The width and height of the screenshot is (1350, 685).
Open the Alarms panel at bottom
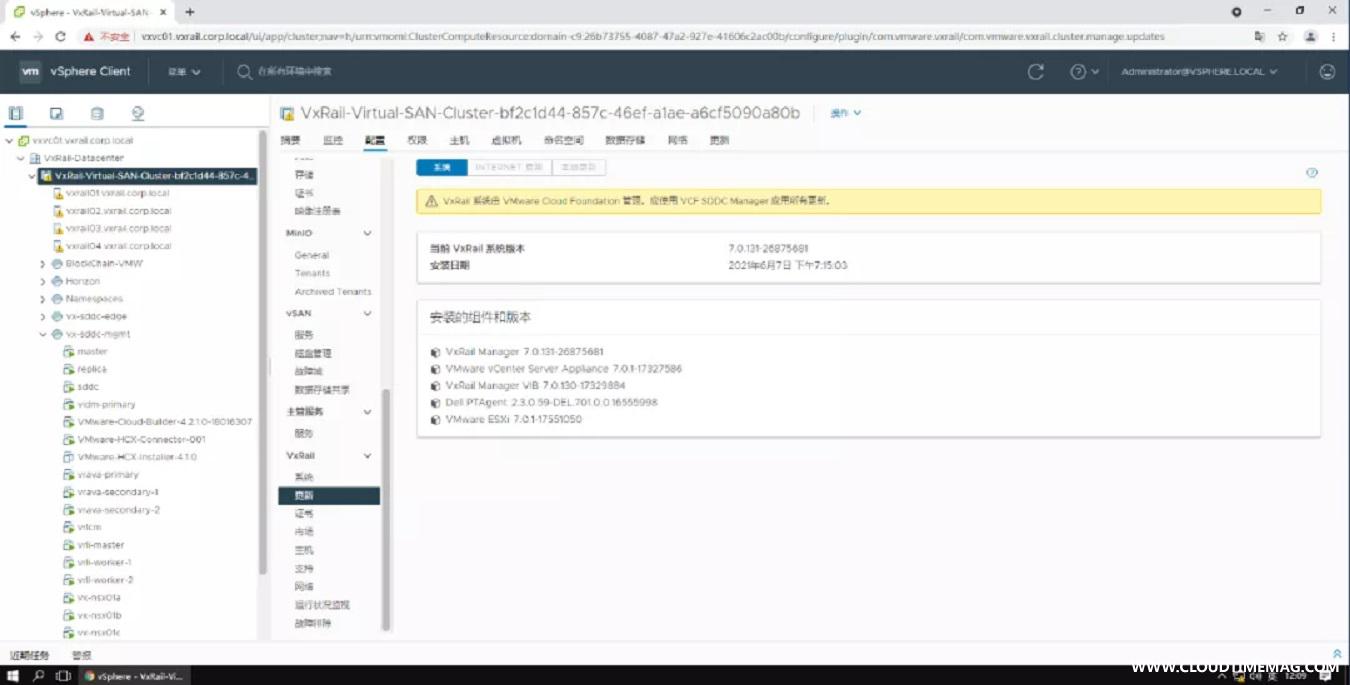tap(82, 655)
